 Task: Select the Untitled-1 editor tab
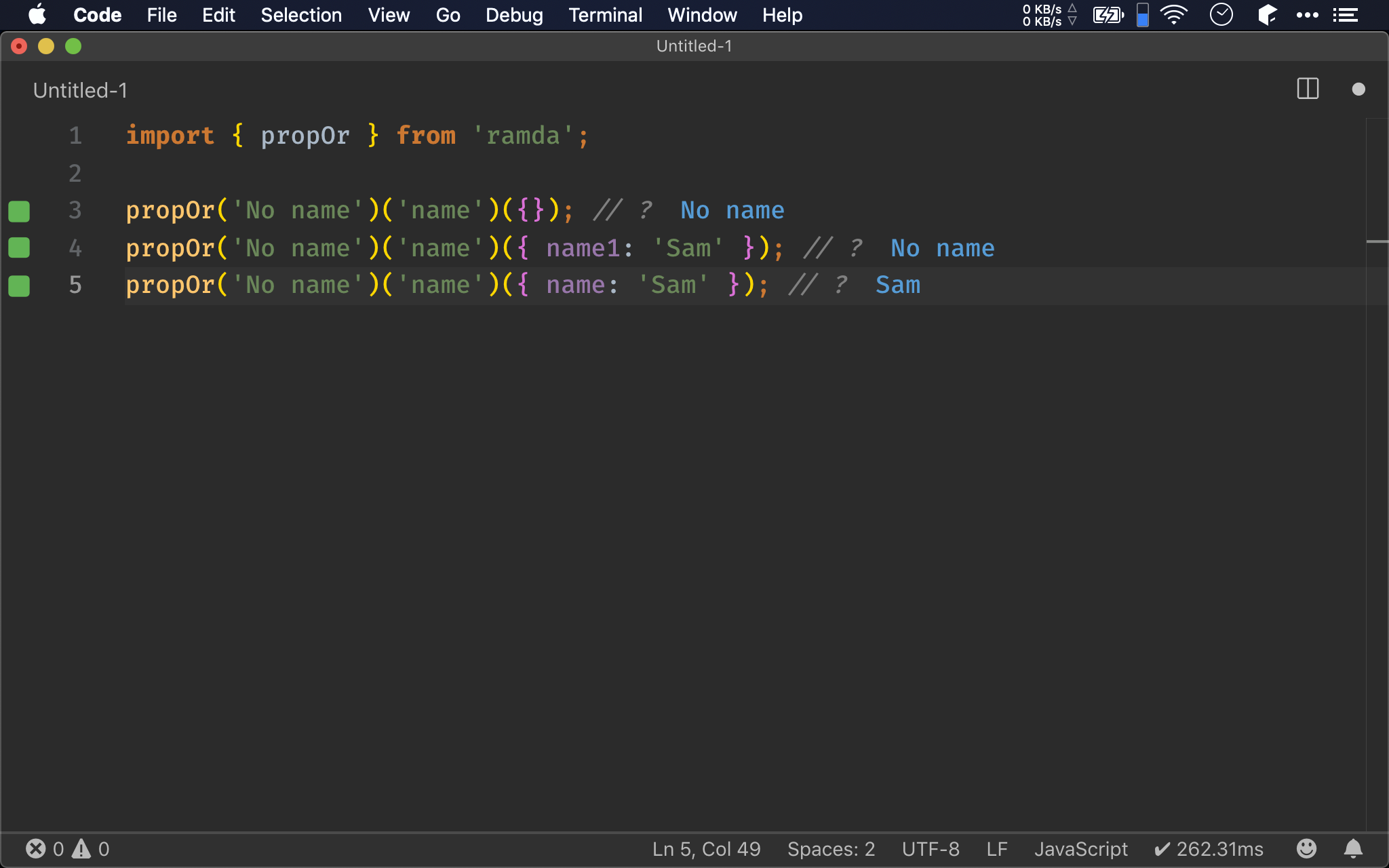(80, 90)
